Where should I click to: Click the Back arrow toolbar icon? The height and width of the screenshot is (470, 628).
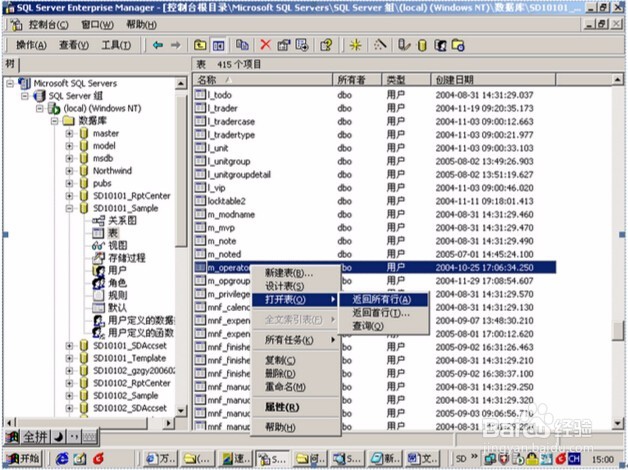tap(158, 45)
